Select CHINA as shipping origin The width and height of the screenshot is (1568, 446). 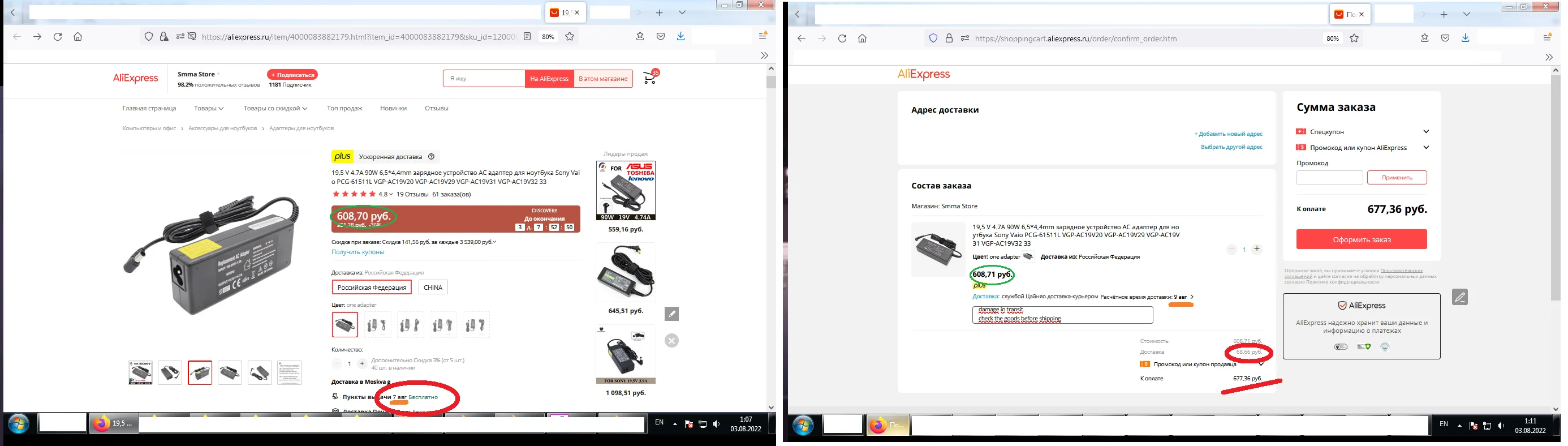tap(433, 287)
